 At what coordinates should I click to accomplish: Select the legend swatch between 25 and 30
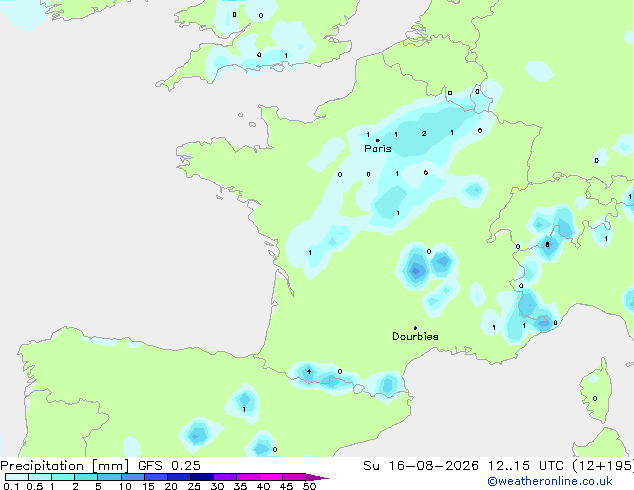click(202, 477)
